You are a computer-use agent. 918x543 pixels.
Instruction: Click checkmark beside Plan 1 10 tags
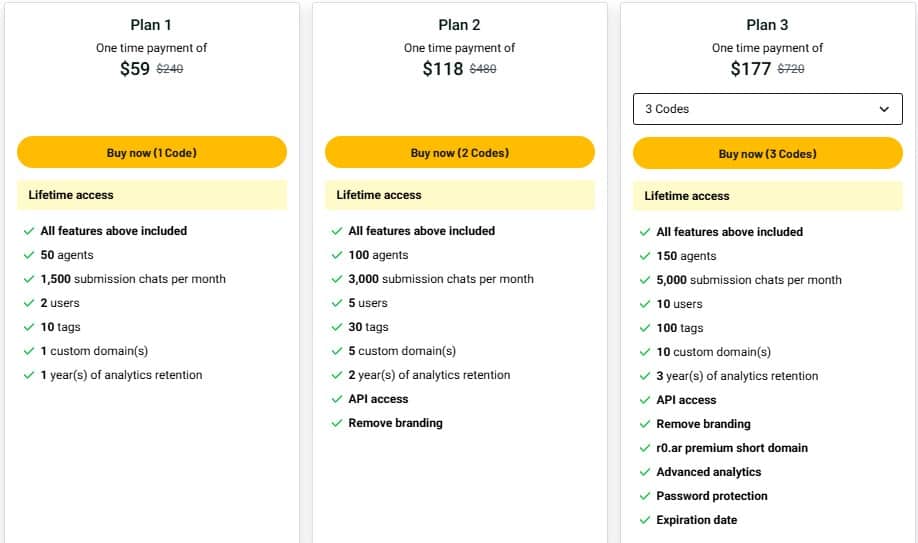pos(29,327)
